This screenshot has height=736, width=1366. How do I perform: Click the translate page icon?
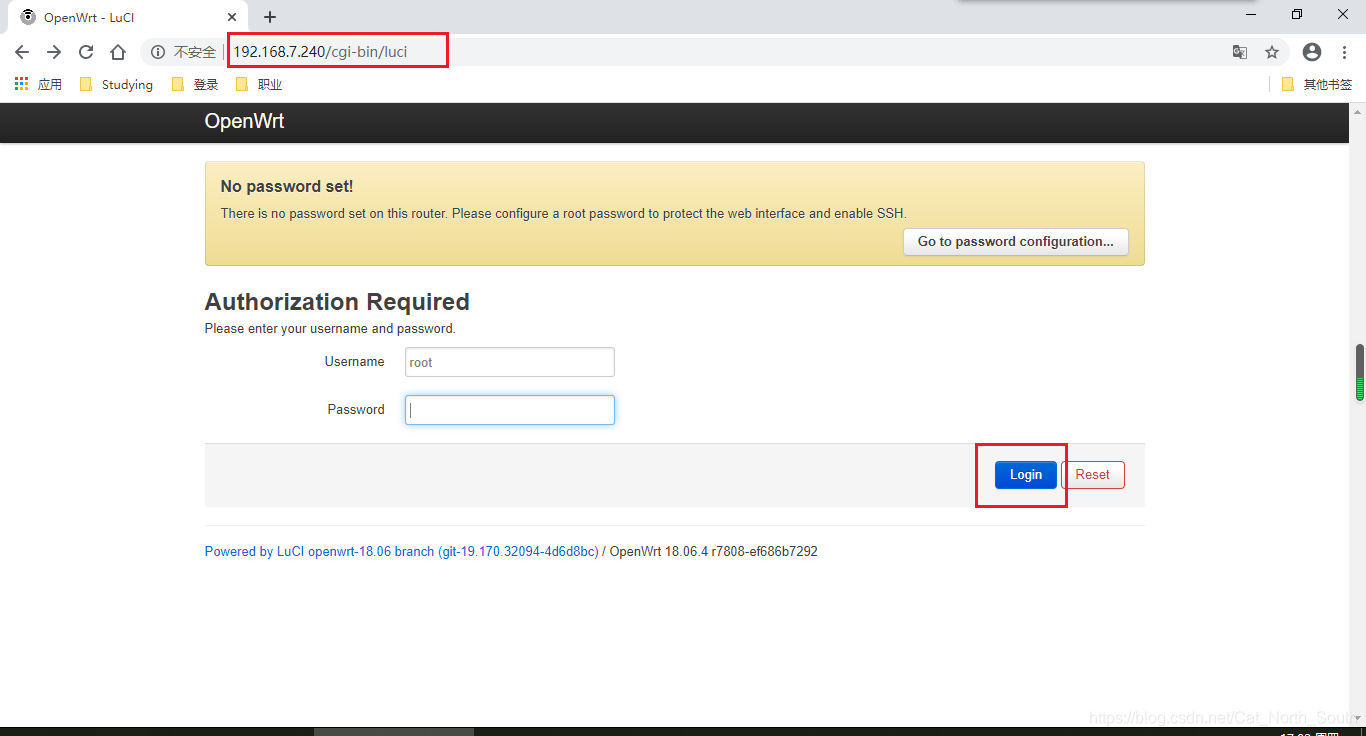(1240, 52)
